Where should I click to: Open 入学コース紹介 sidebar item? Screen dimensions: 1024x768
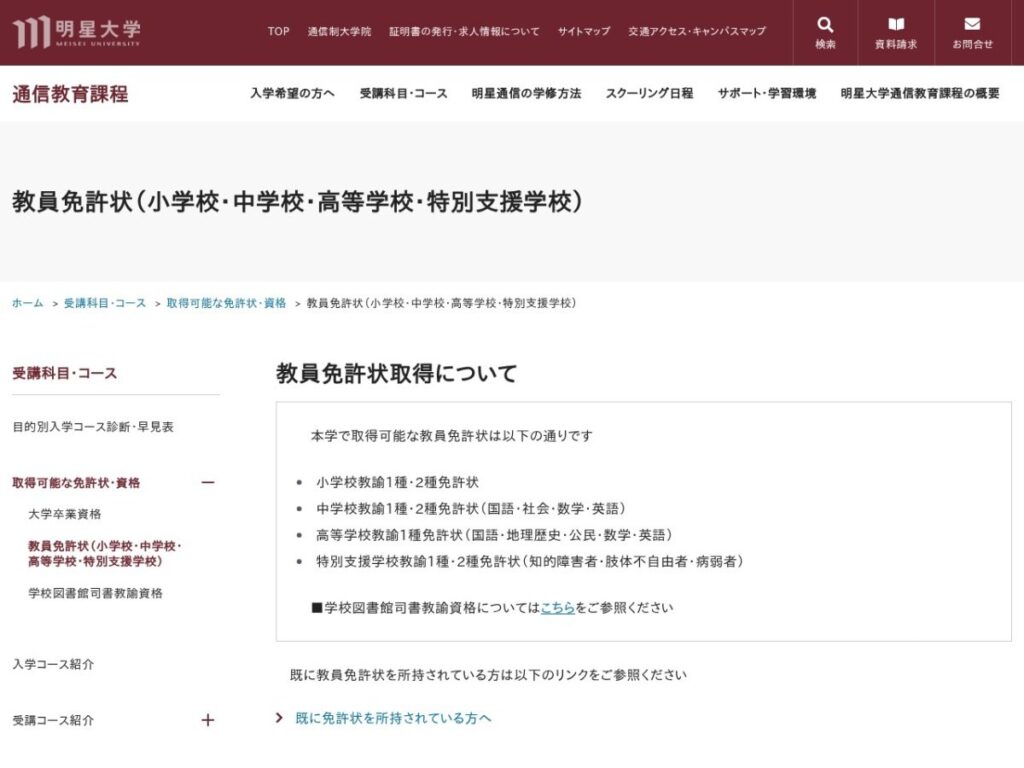[x=53, y=665]
